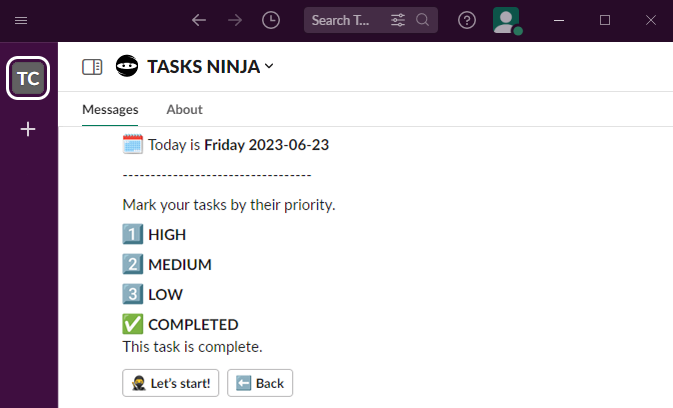Open the recent history clock
This screenshot has width=673, height=408.
coord(271,20)
